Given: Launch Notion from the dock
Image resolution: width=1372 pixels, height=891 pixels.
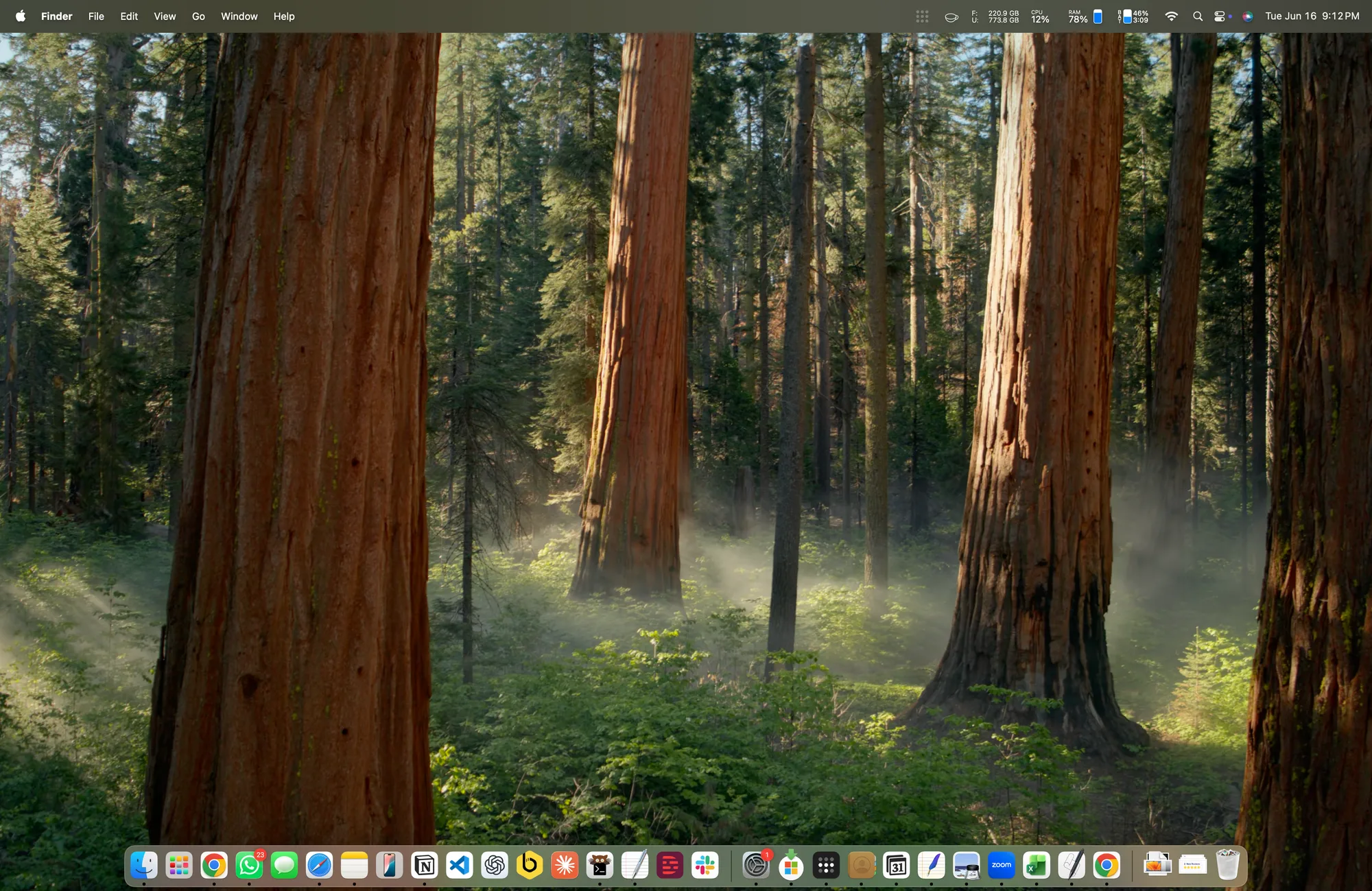Looking at the screenshot, I should click(x=425, y=866).
